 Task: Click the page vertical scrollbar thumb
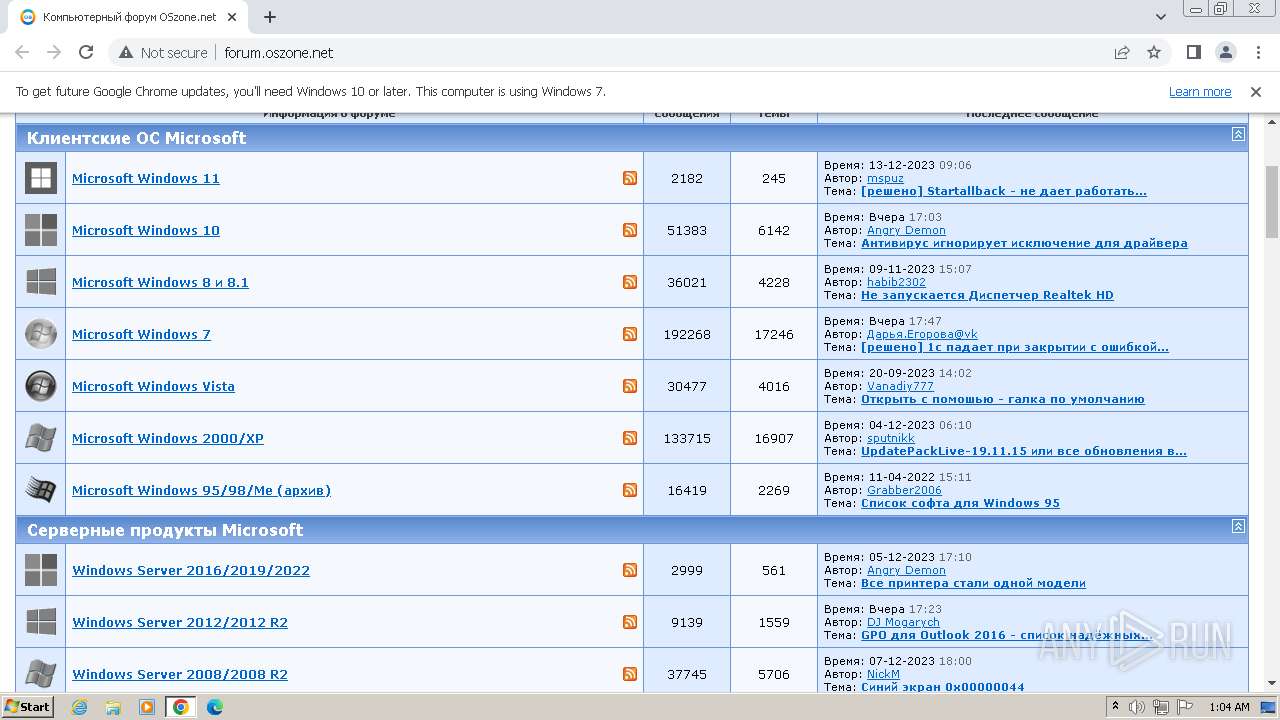1272,202
